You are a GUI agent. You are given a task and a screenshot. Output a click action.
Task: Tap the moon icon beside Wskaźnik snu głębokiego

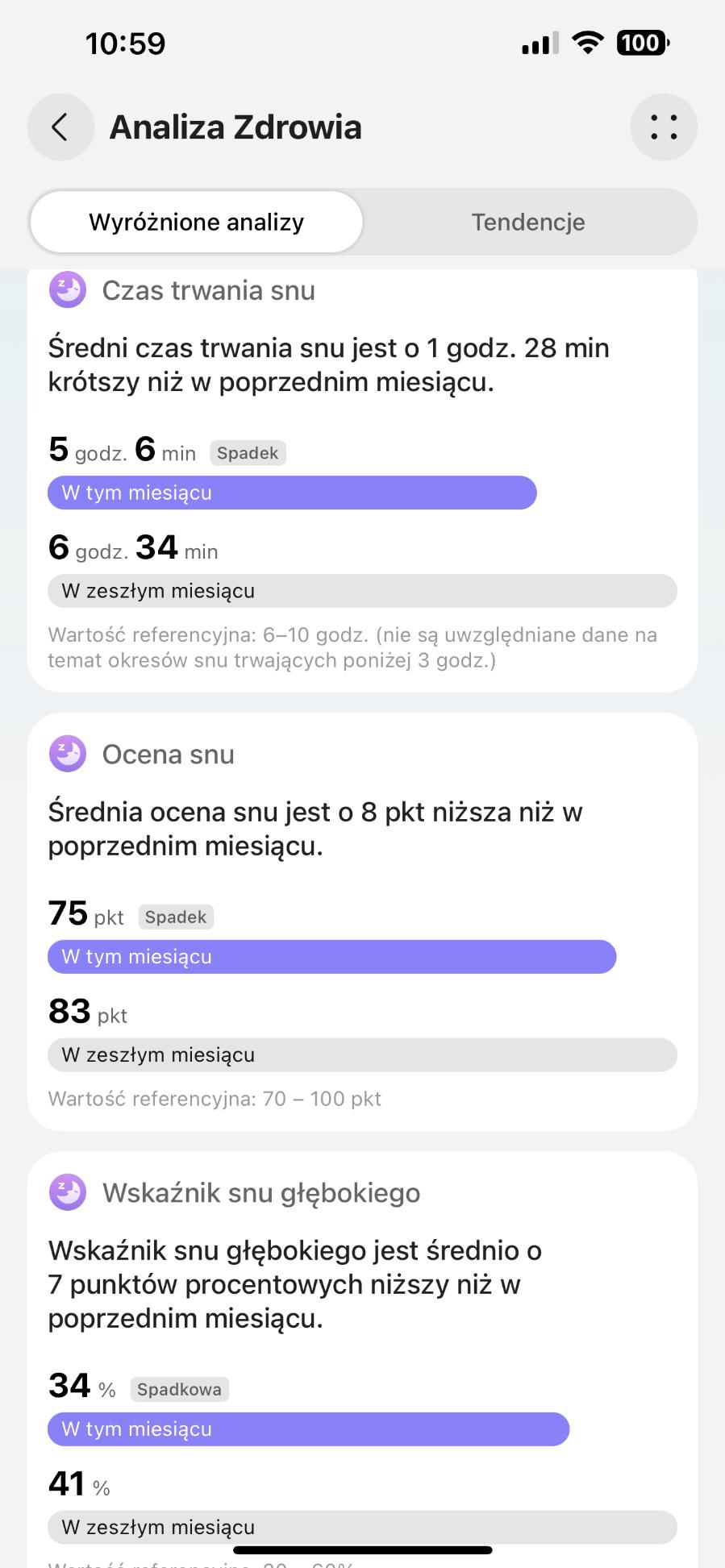pos(68,1192)
